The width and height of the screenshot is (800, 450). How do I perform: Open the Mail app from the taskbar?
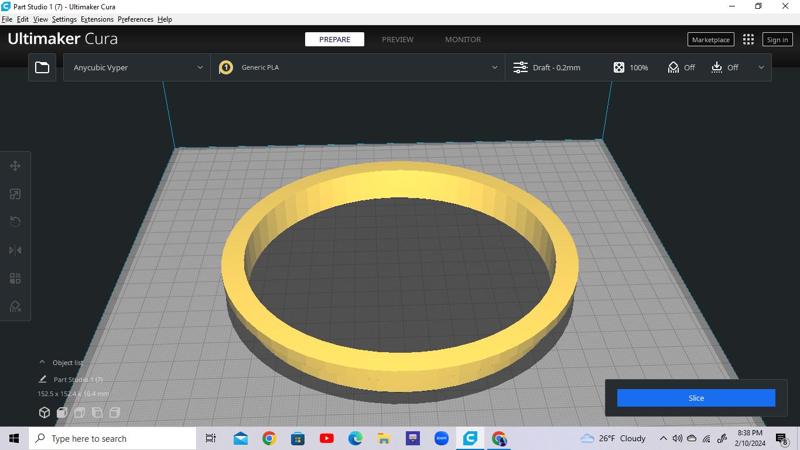(x=240, y=438)
